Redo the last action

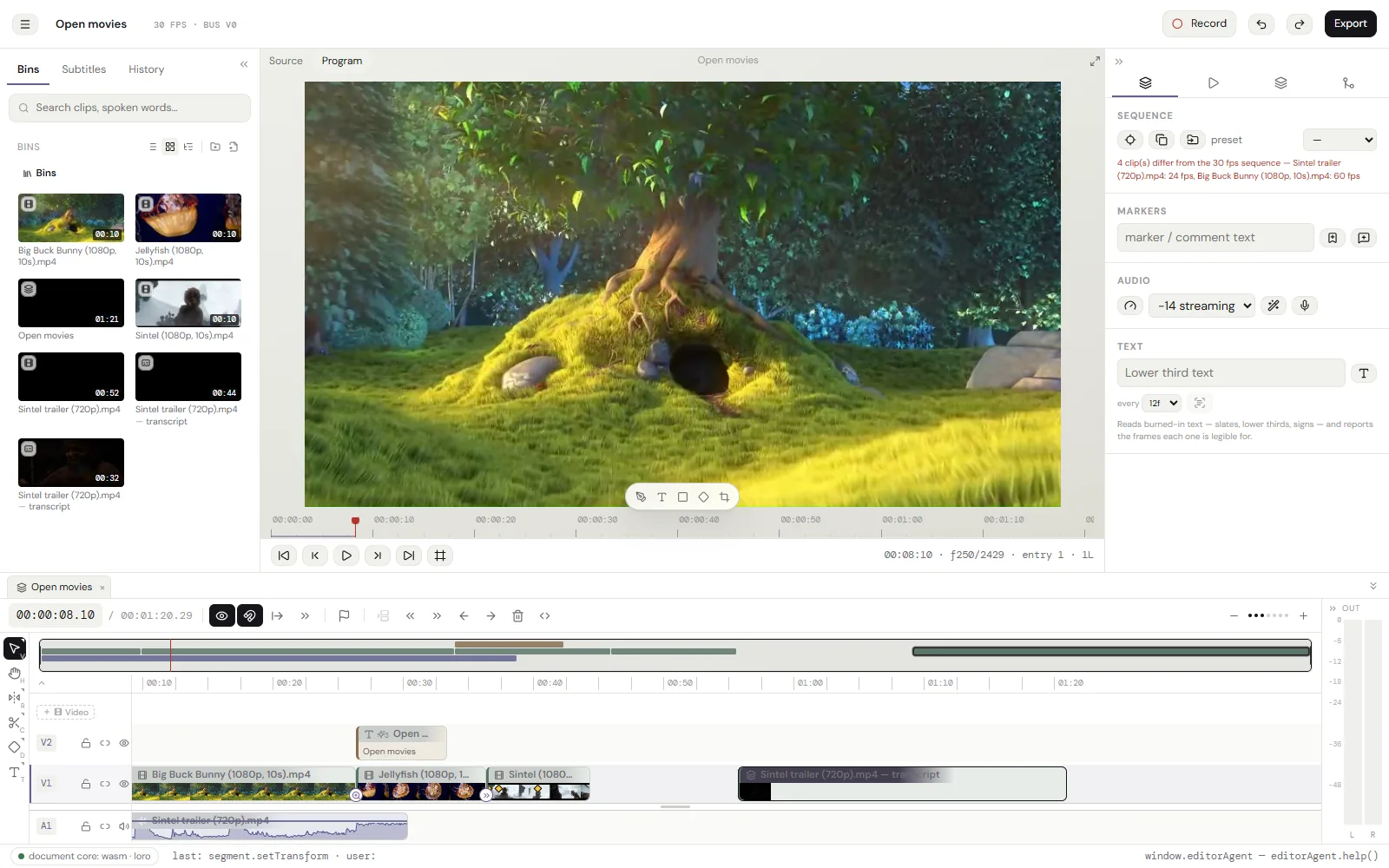(x=1300, y=24)
